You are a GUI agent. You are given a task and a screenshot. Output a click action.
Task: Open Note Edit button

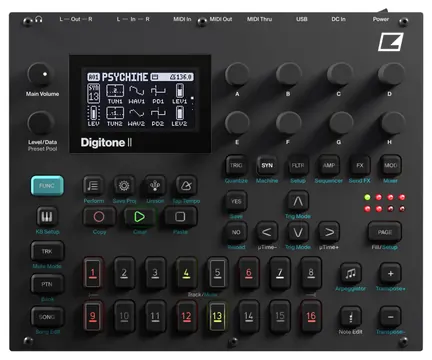350,317
